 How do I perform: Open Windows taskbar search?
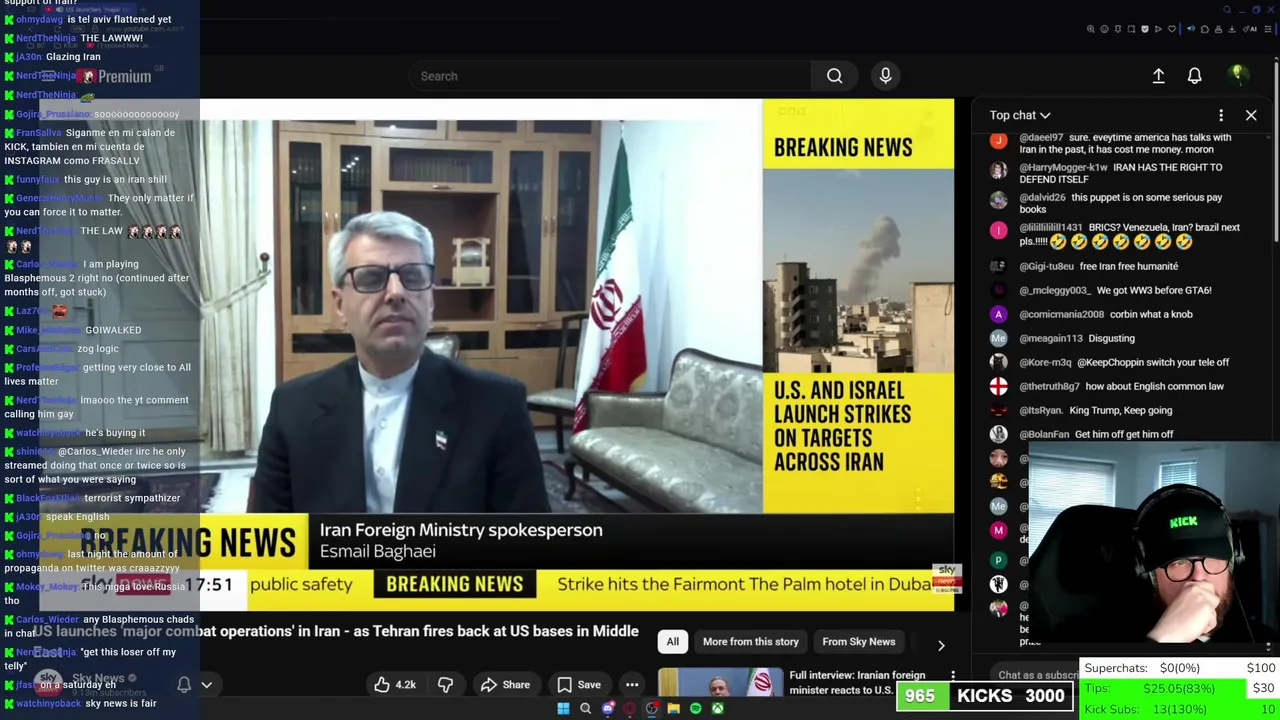585,709
